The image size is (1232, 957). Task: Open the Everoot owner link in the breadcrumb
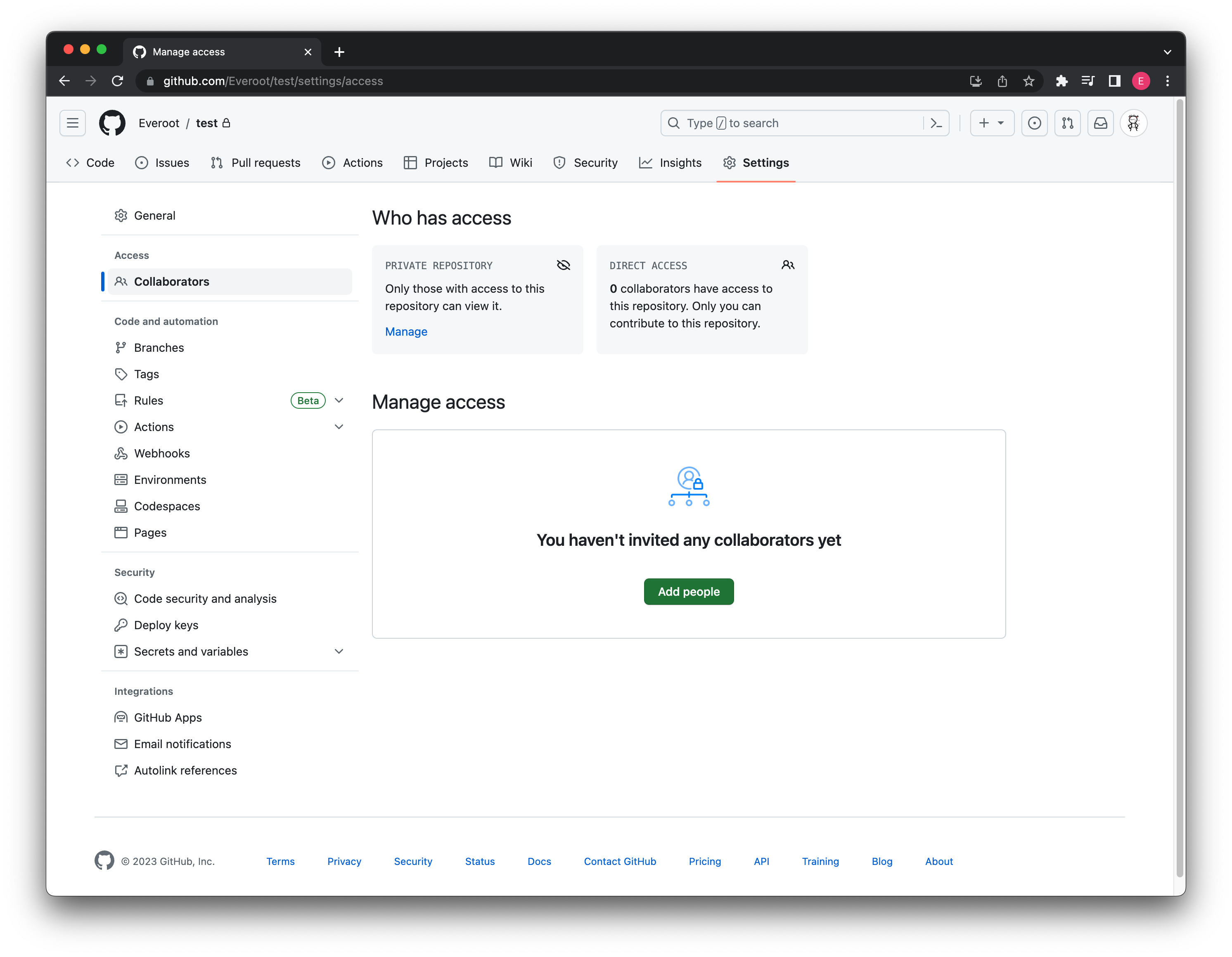coord(159,123)
